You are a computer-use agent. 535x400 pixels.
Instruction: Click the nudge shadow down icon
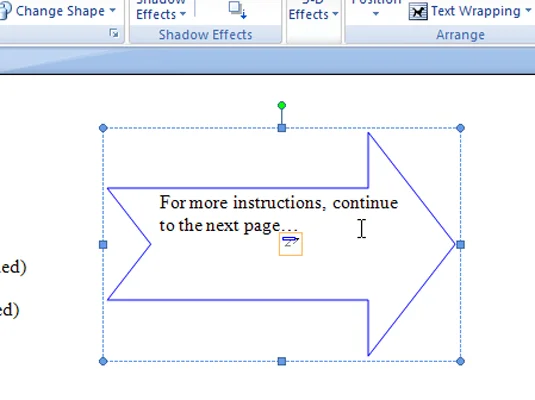pyautogui.click(x=237, y=10)
